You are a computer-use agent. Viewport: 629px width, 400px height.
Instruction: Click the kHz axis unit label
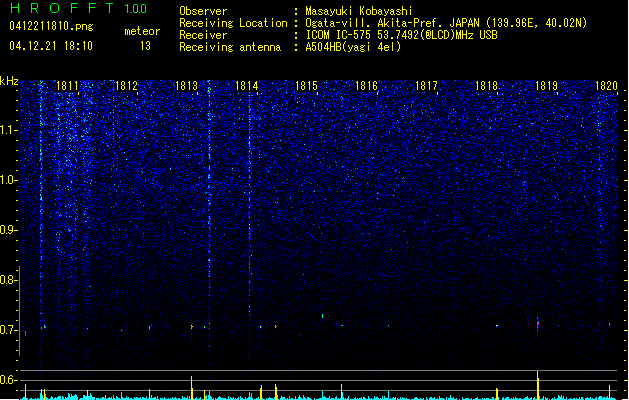(9, 81)
